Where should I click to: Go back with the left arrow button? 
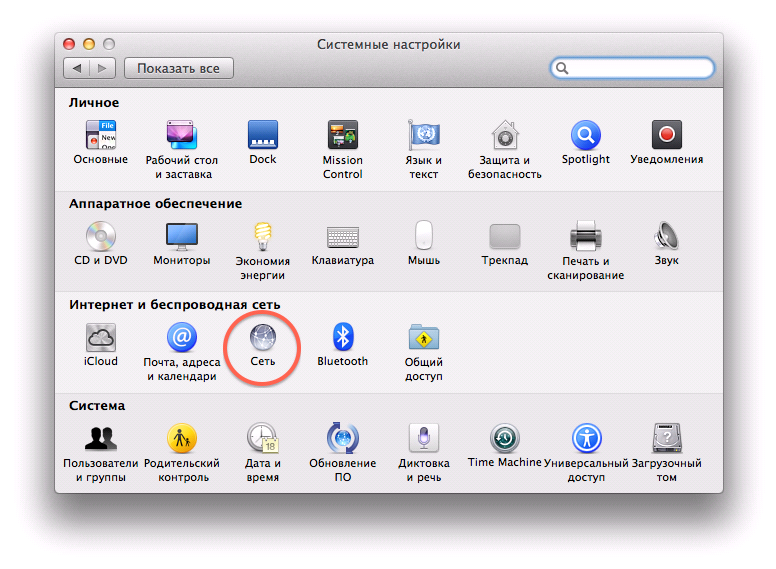77,68
